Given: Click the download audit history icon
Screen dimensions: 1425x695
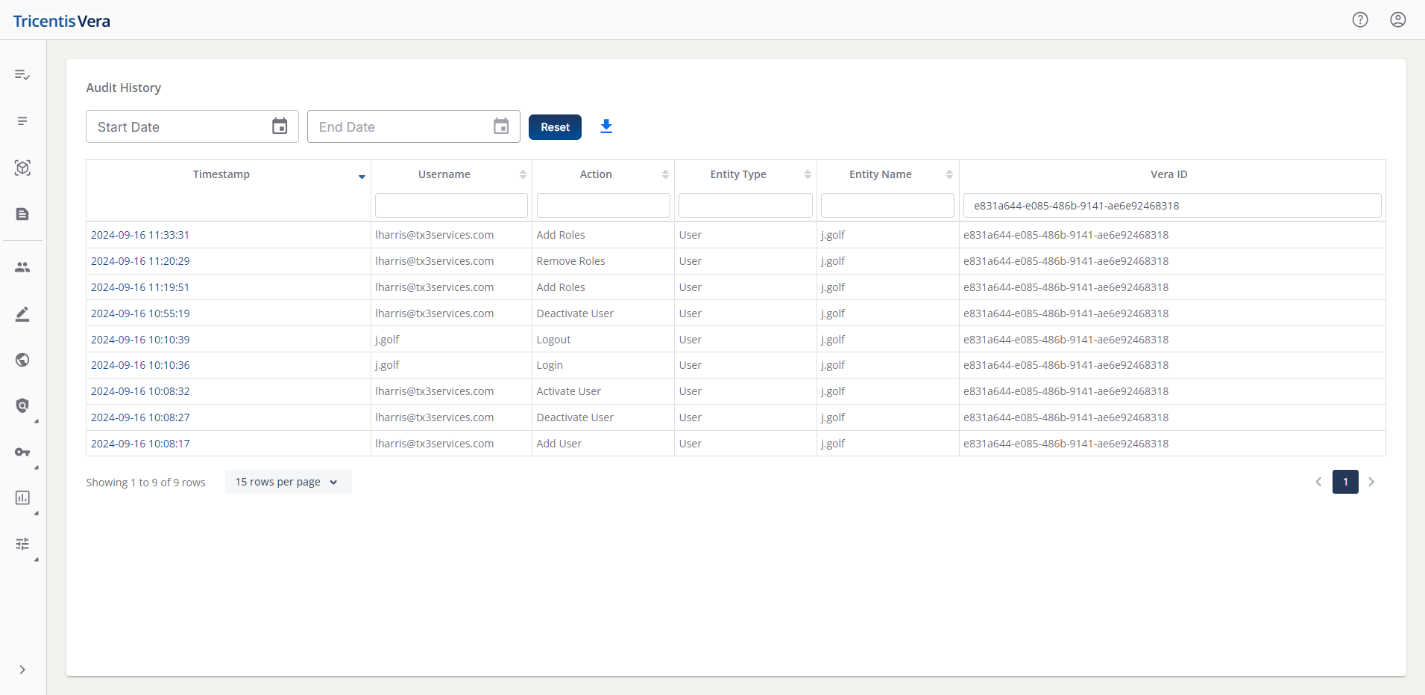Looking at the screenshot, I should pyautogui.click(x=606, y=127).
